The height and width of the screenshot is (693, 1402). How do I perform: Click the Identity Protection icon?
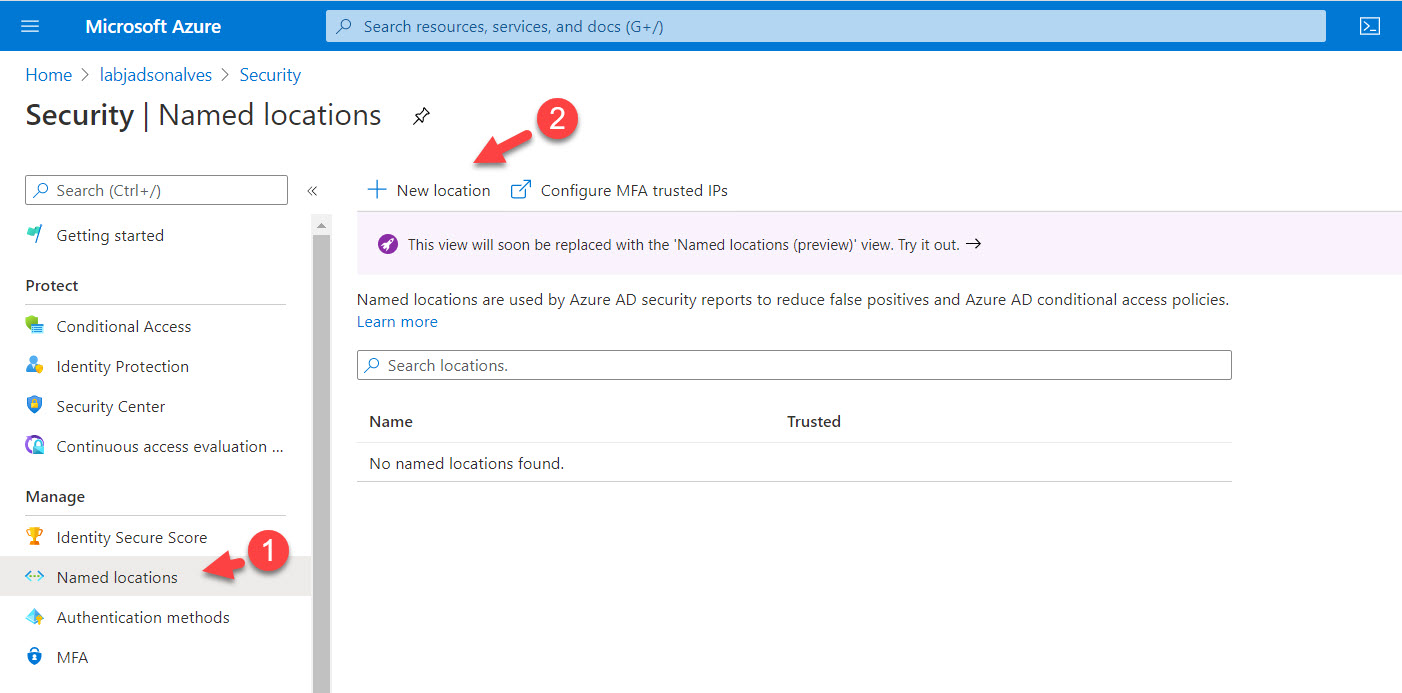(36, 366)
